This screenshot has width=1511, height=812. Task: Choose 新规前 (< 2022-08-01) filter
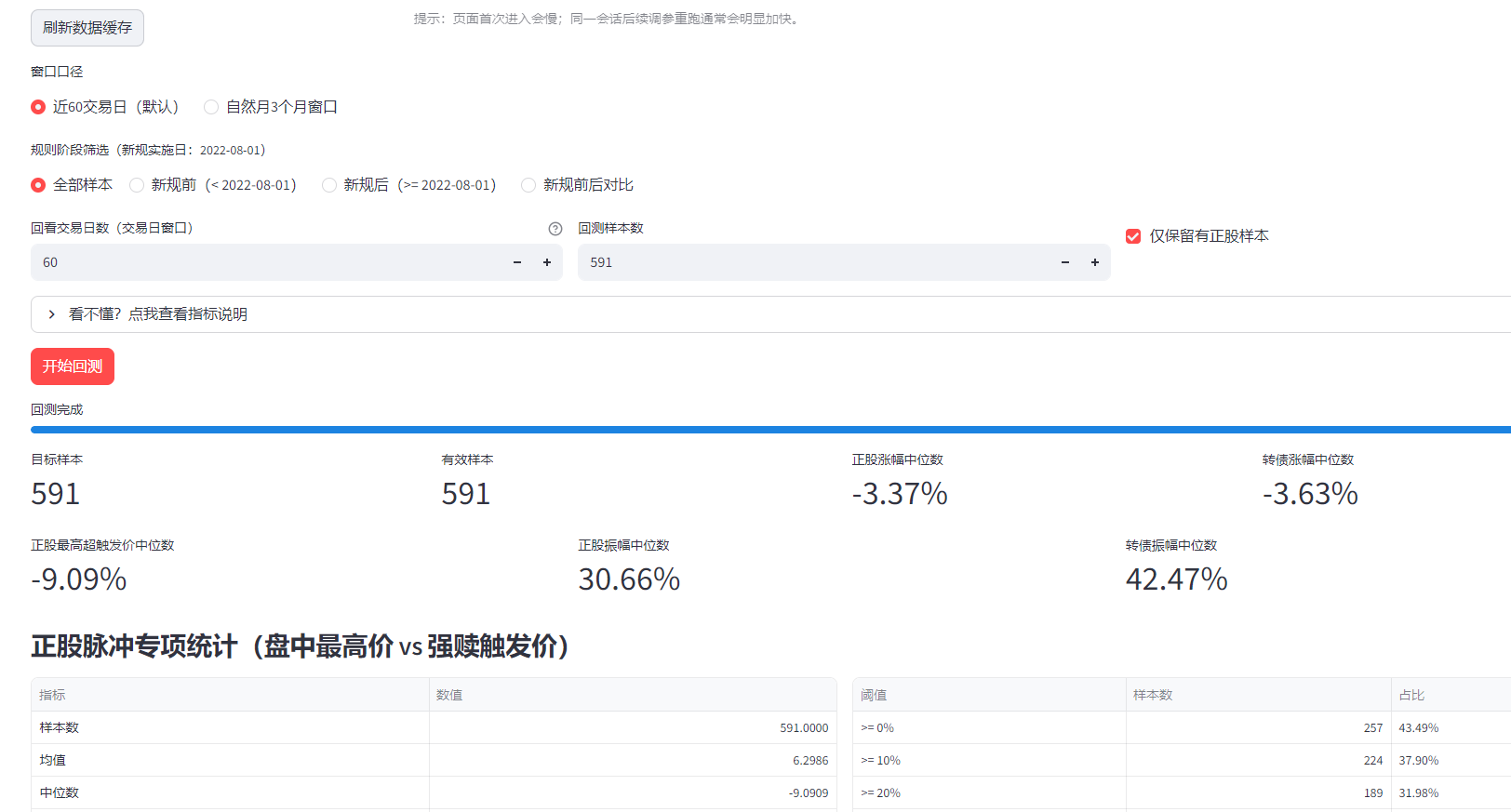point(137,185)
